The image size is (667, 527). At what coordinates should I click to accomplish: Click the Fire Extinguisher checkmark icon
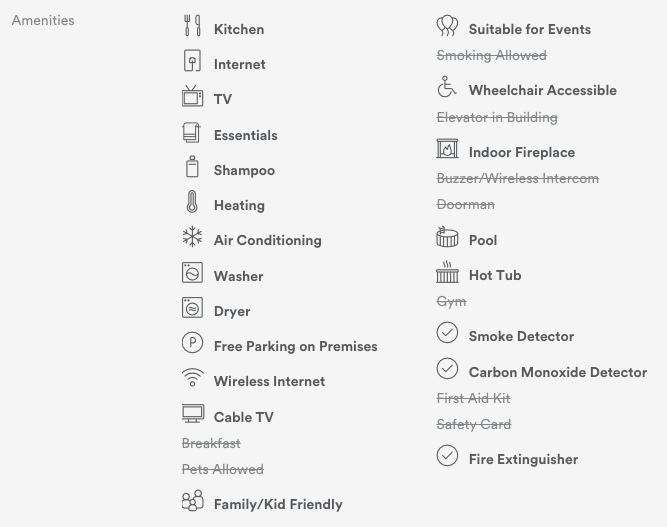click(x=447, y=456)
